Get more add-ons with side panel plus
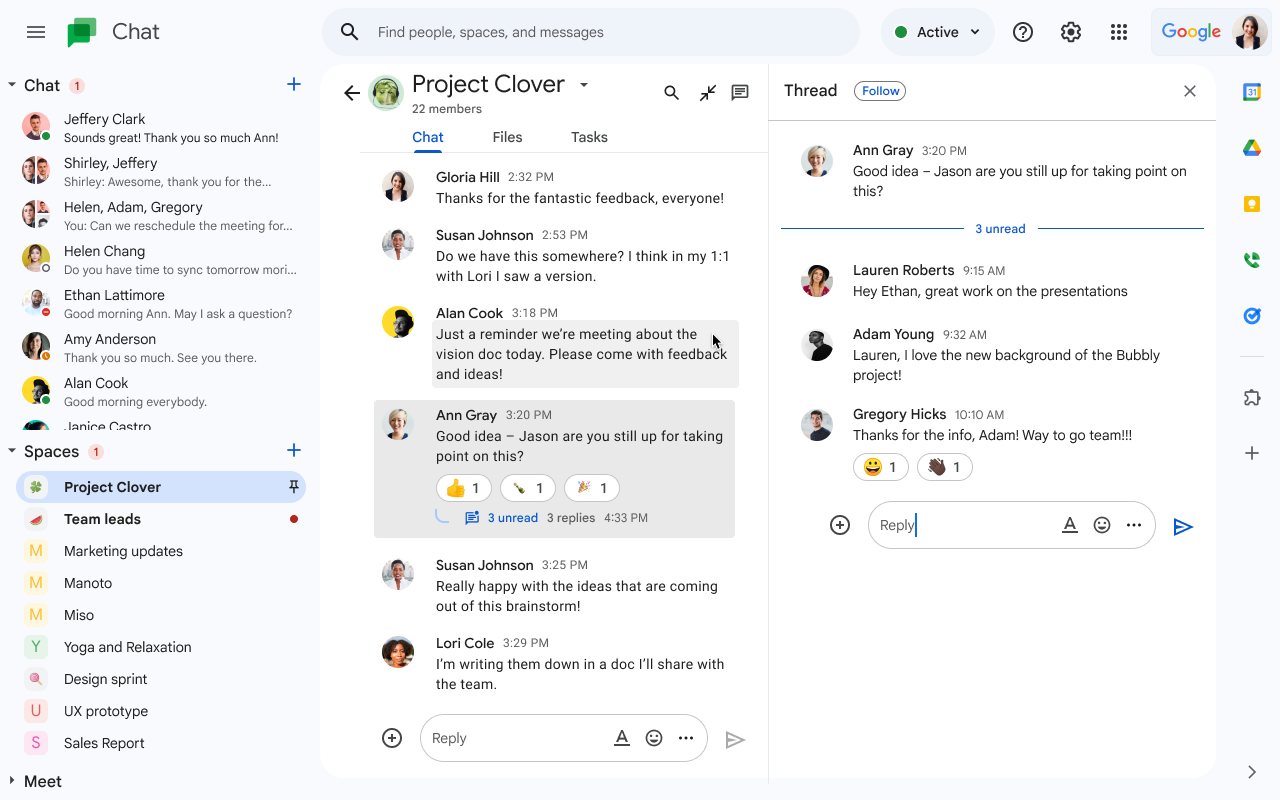 pos(1251,453)
